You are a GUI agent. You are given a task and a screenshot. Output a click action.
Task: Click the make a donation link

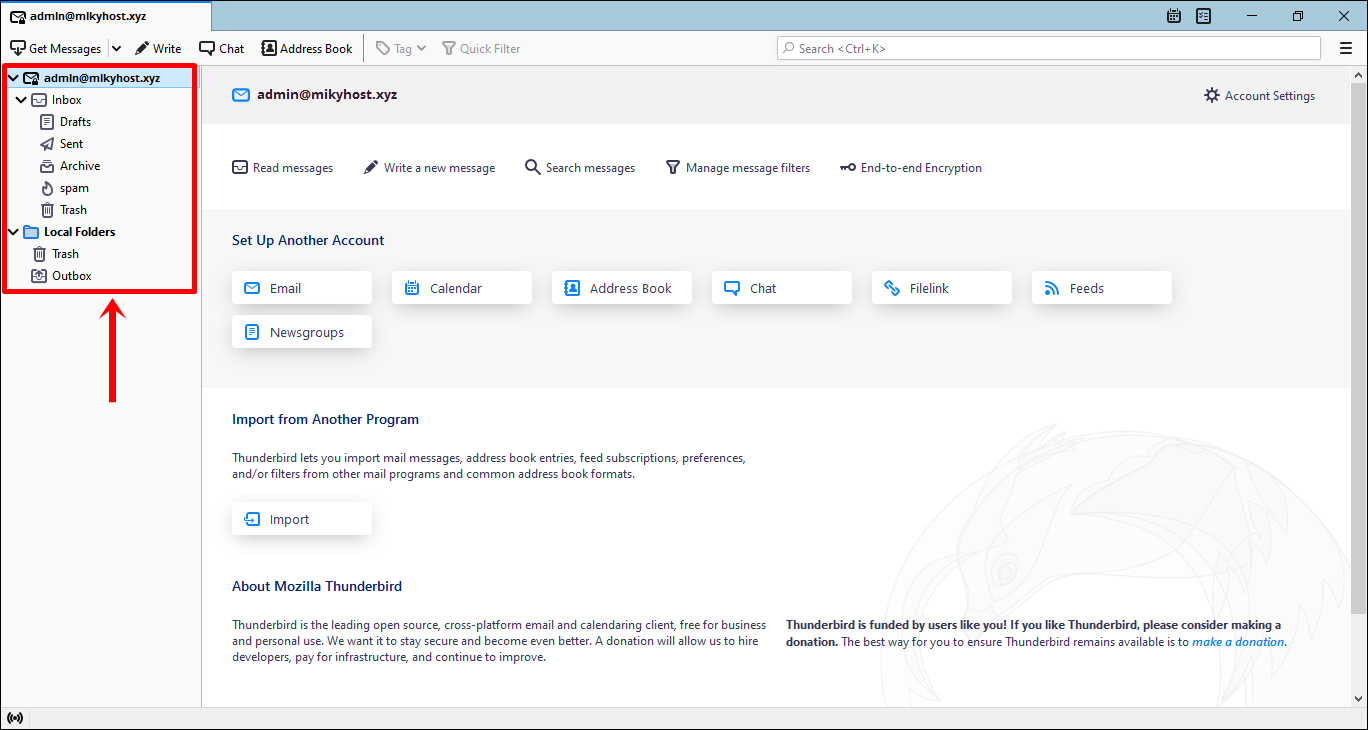pyautogui.click(x=1238, y=642)
